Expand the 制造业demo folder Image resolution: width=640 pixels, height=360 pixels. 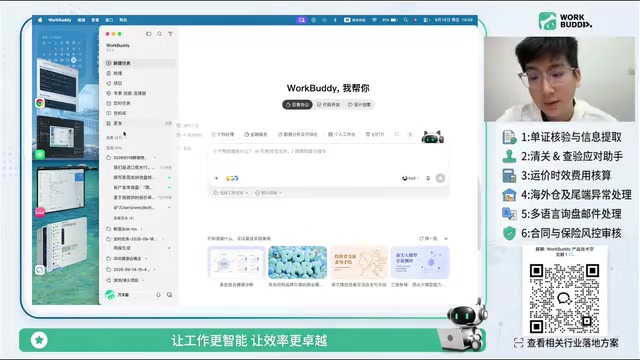[x=124, y=229]
